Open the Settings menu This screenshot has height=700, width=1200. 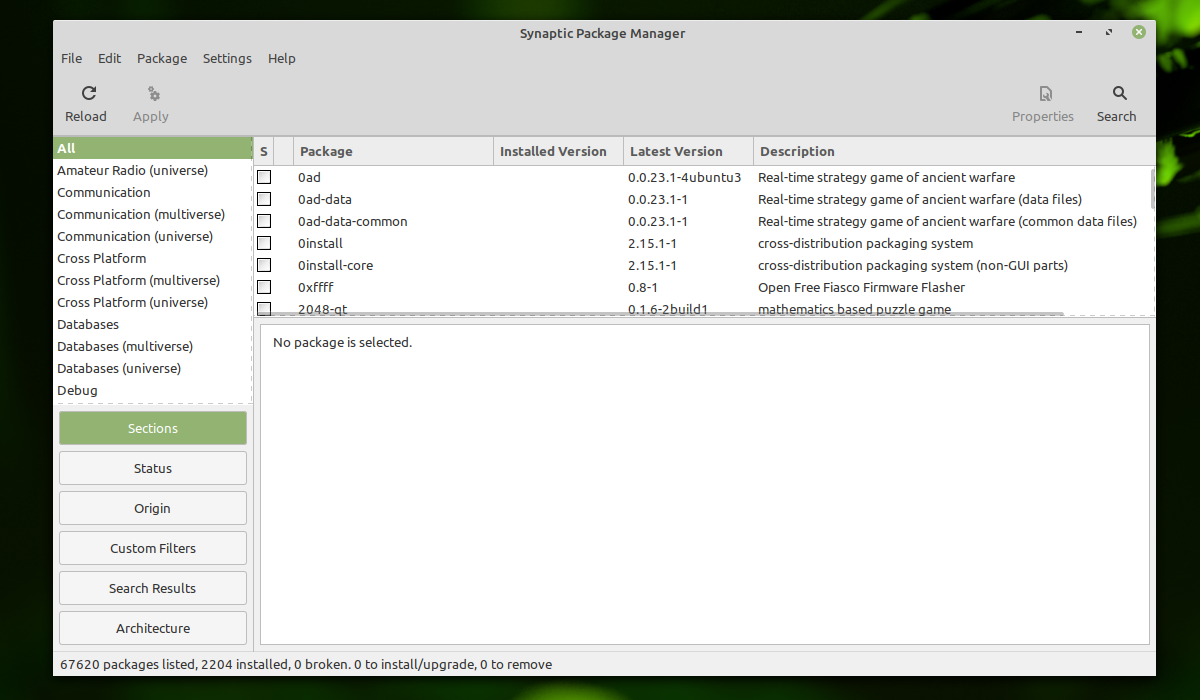coord(227,58)
